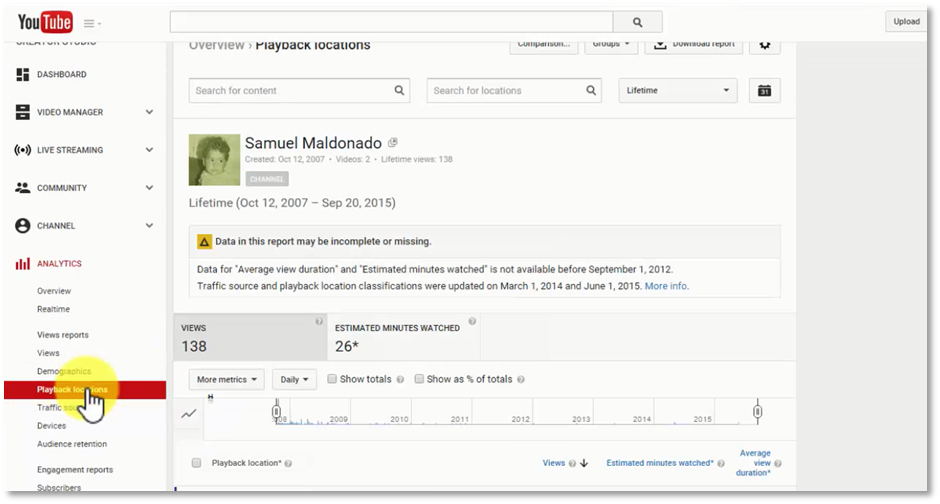Click the Video Manager icon
The image size is (940, 504).
pyautogui.click(x=23, y=112)
